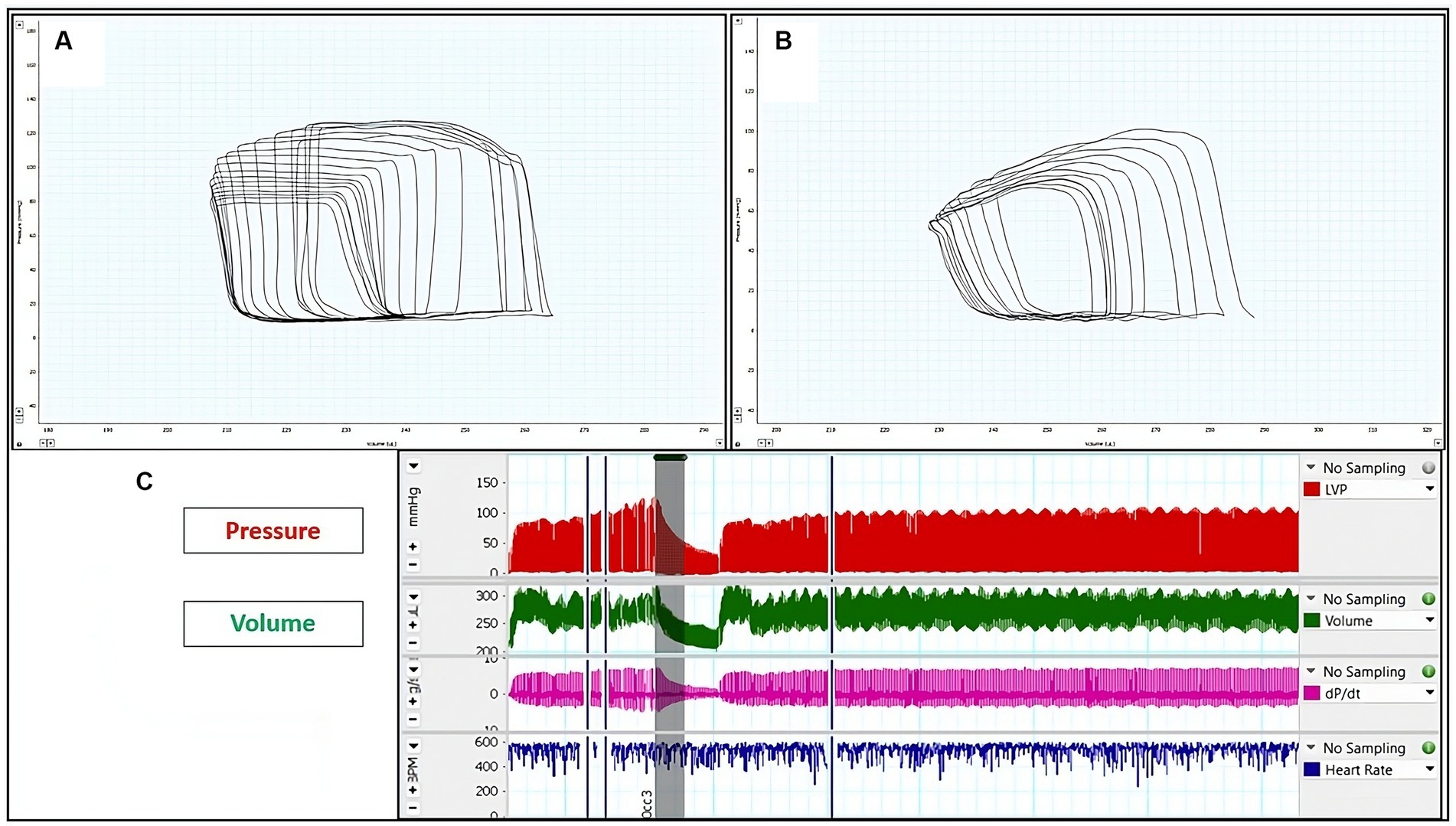Click vertical zoom-in icon on panel B pressure axis

[x=738, y=411]
